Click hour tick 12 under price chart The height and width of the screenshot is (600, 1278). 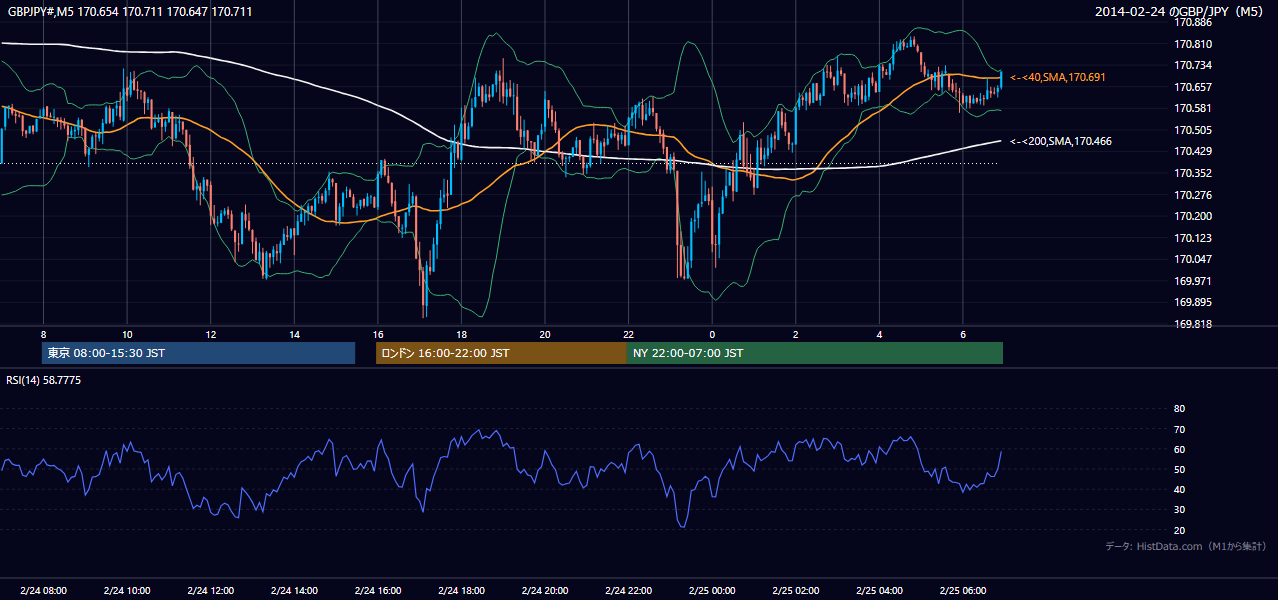[211, 334]
